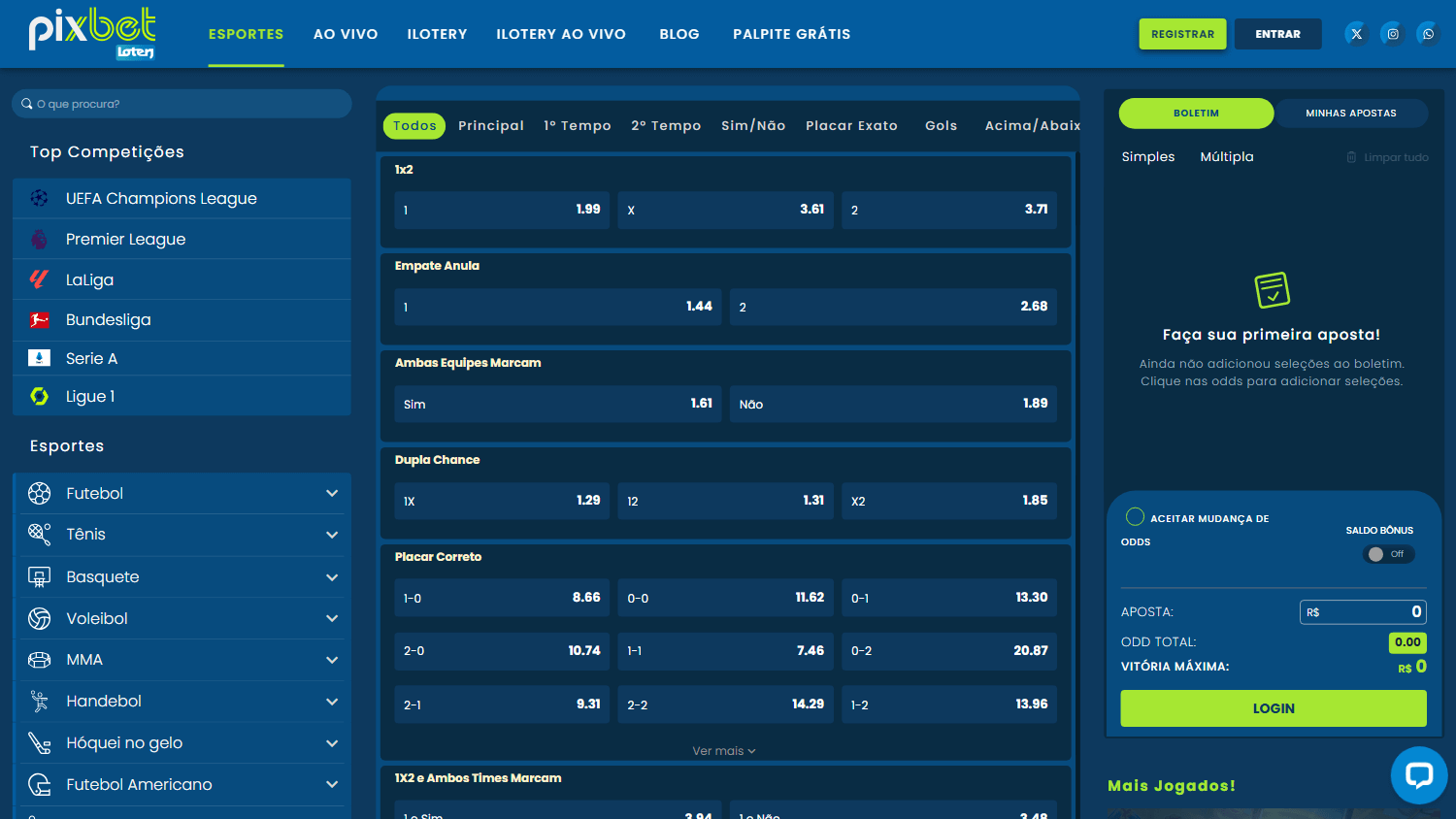1456x819 pixels.
Task: Click the REGISTRAR button
Action: [x=1182, y=34]
